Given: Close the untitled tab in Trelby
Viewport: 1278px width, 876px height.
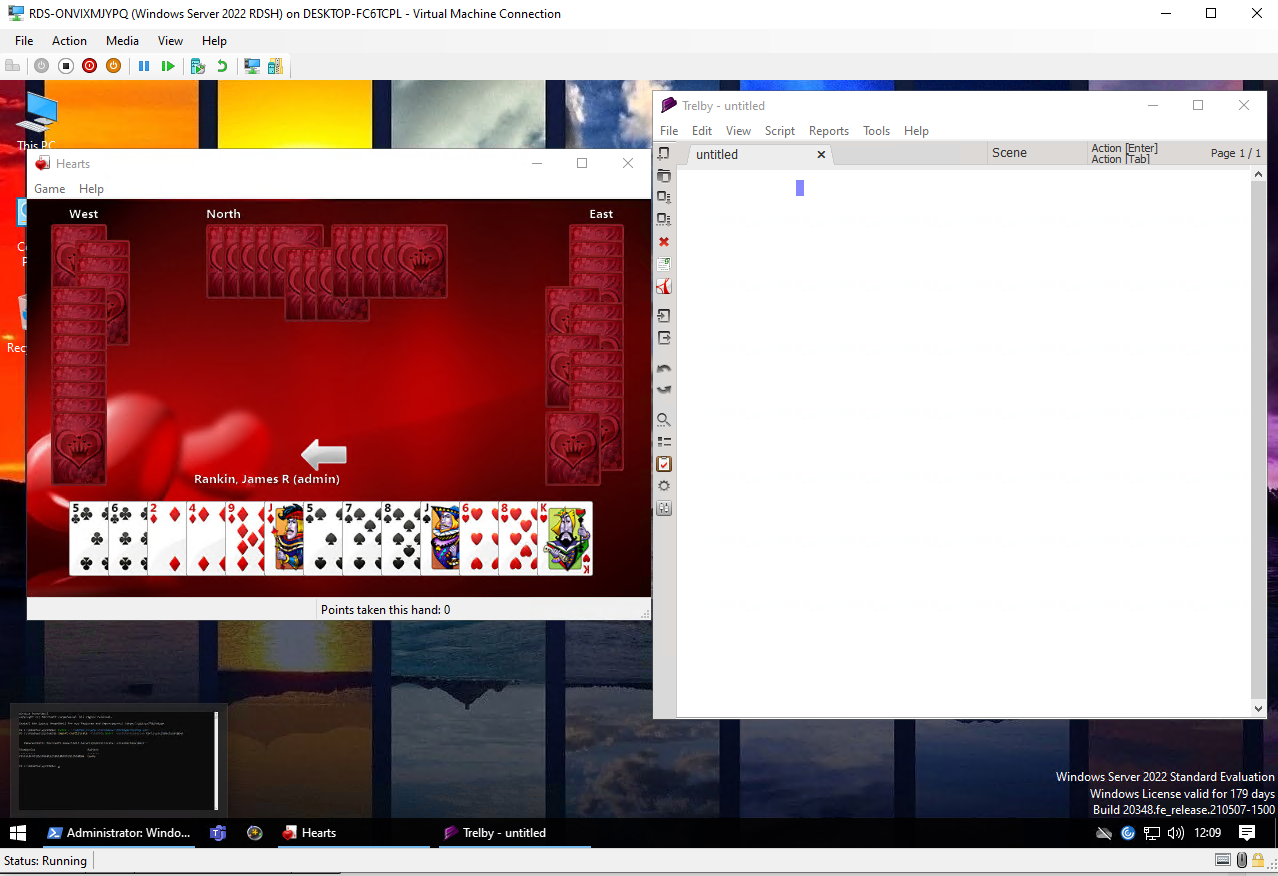Looking at the screenshot, I should (821, 155).
